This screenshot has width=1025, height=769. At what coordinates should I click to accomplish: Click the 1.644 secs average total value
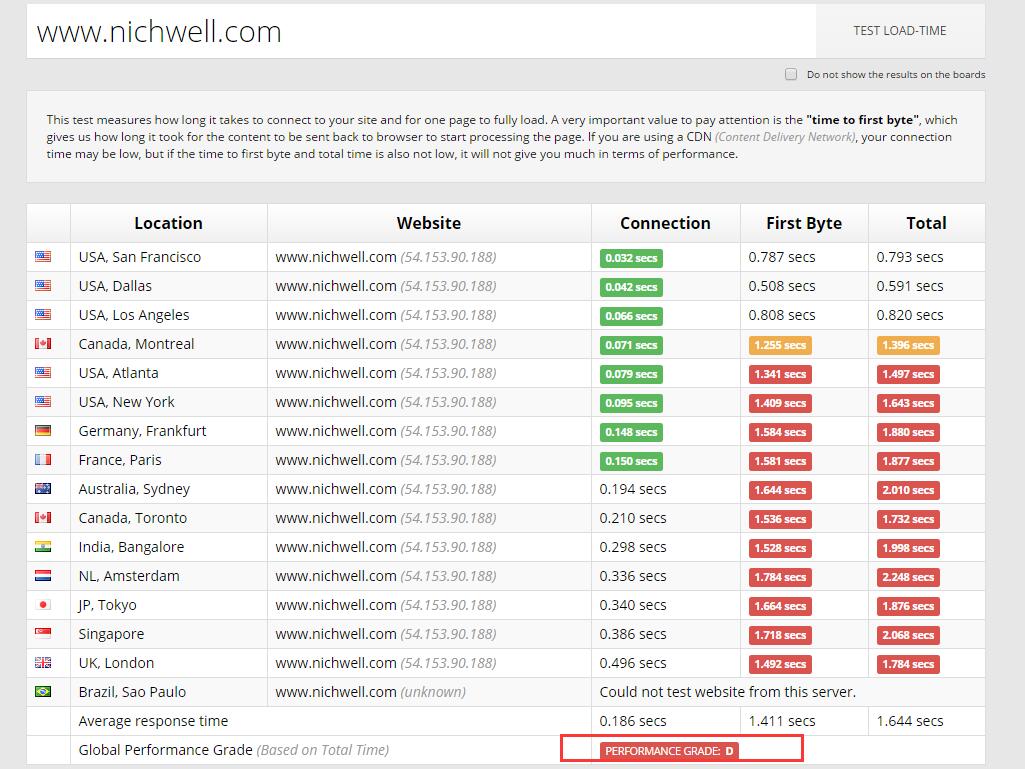pyautogui.click(x=910, y=721)
